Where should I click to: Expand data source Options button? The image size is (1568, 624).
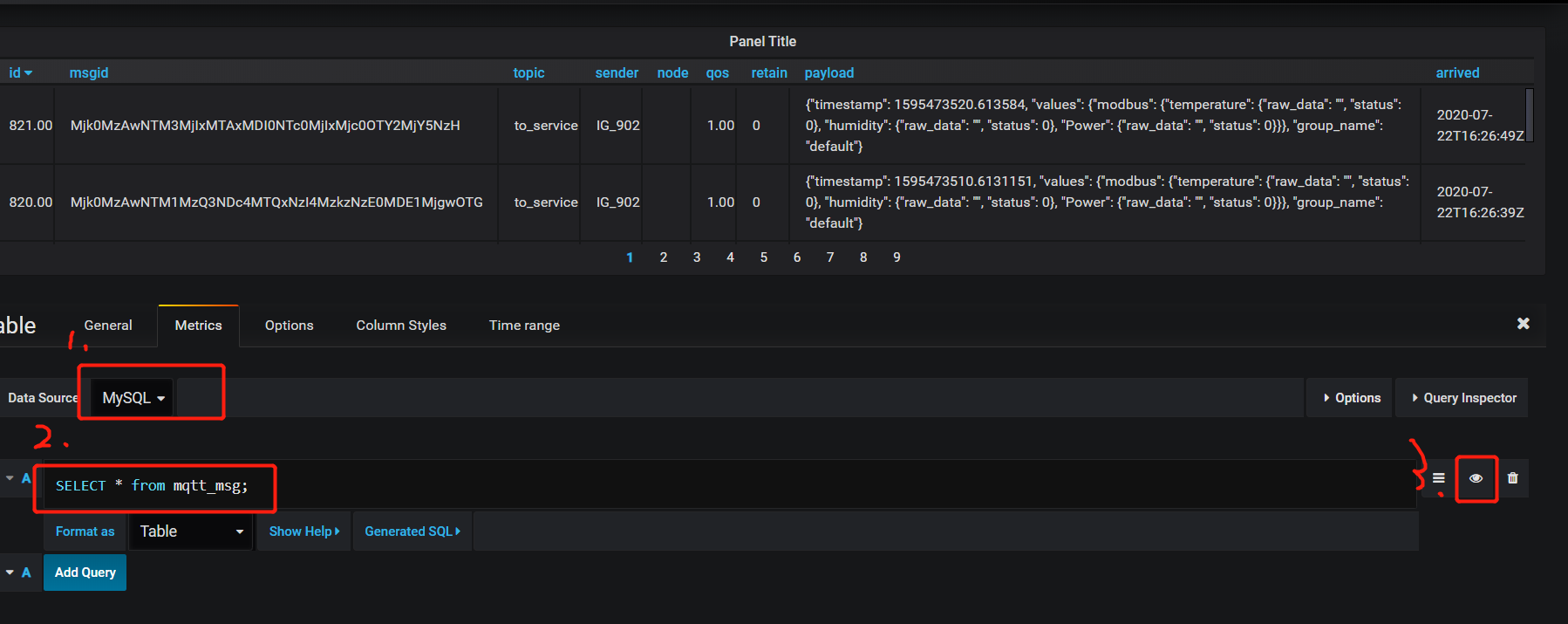point(1351,398)
